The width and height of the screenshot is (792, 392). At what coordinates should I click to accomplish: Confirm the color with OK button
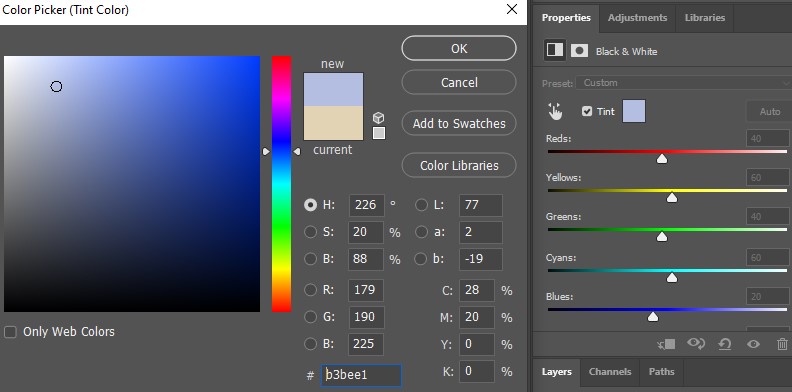[x=459, y=48]
